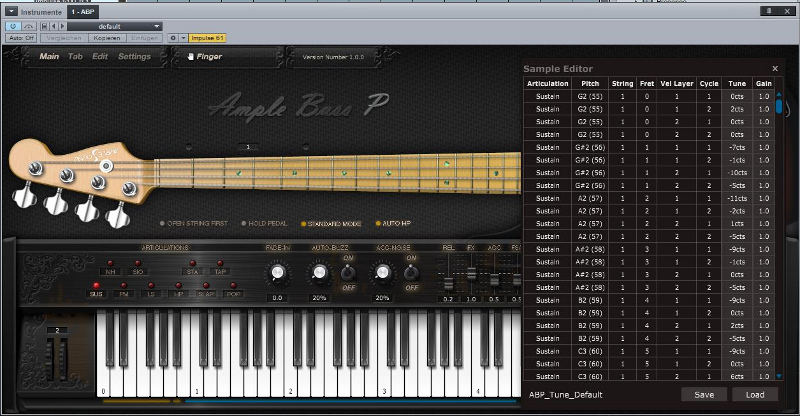Toggle Open String First option

tap(194, 224)
